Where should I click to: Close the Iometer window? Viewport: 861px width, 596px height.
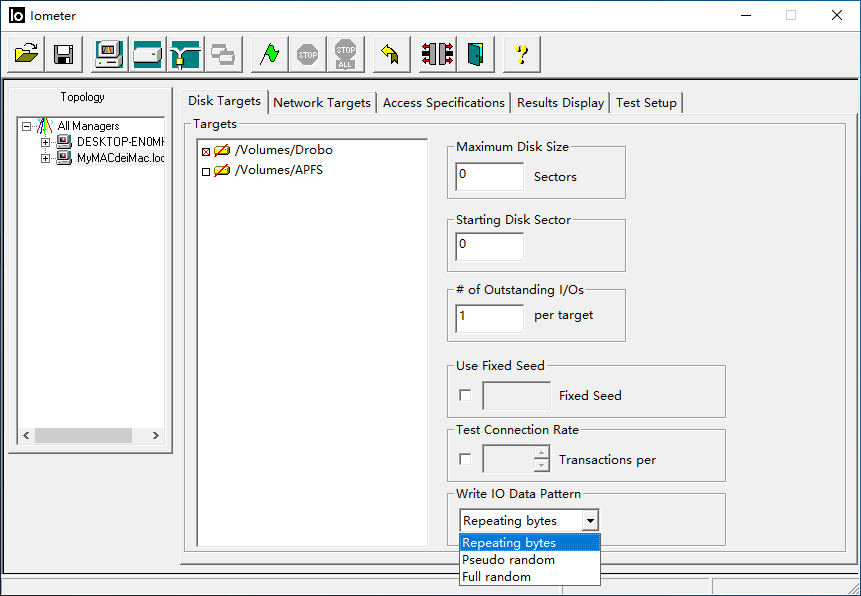(x=836, y=15)
